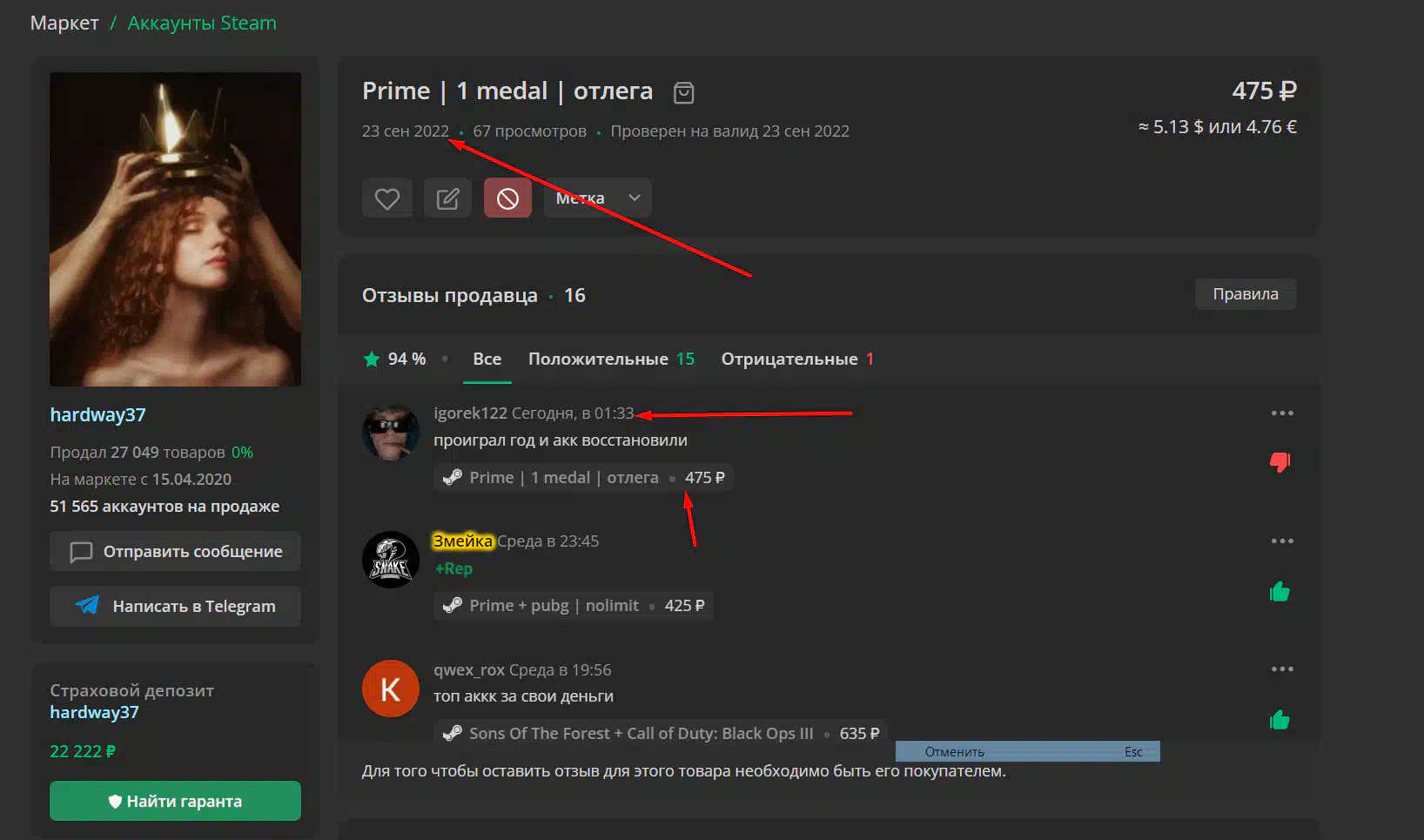The height and width of the screenshot is (840, 1424).
Task: Click Отправить сообщение button
Action: (x=175, y=551)
